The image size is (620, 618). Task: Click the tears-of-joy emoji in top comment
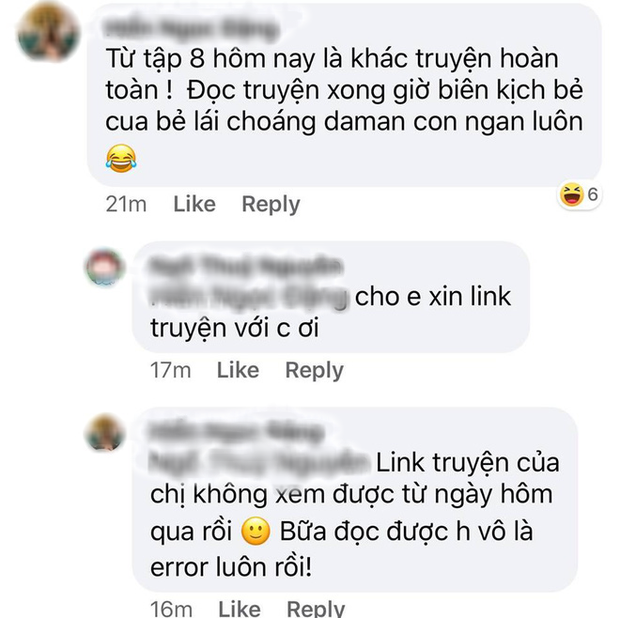[x=121, y=159]
